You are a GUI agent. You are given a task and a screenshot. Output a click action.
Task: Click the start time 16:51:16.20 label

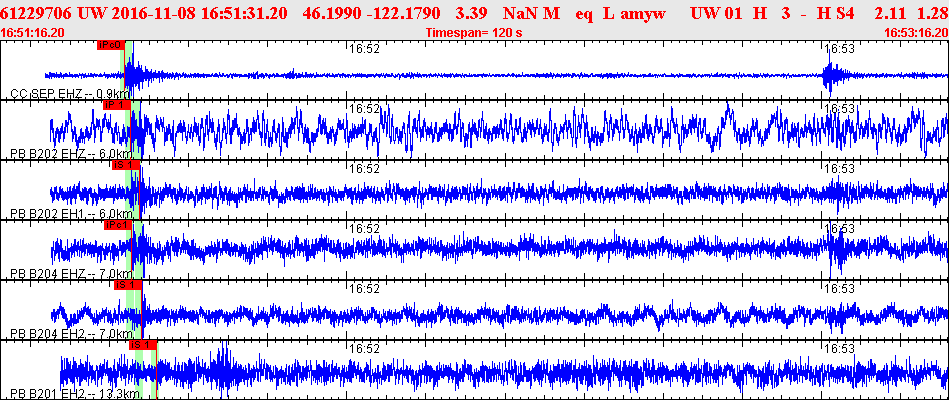click(x=34, y=33)
